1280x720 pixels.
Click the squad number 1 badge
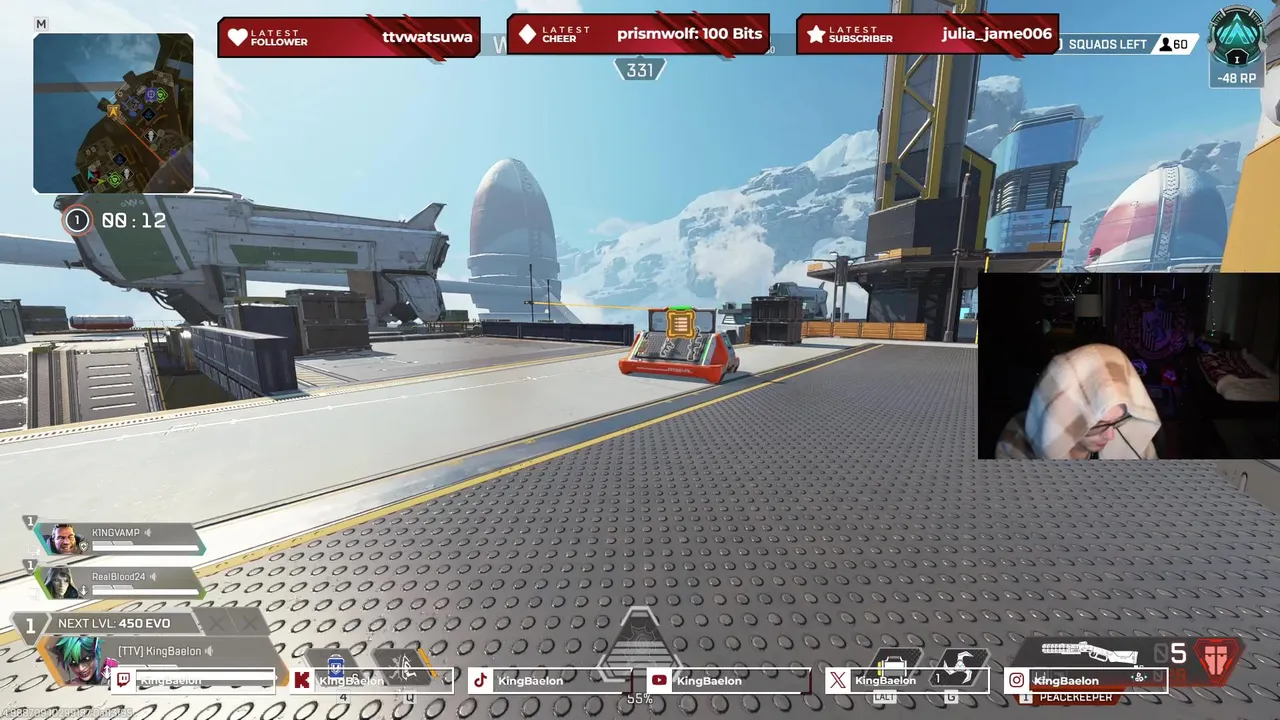(x=31, y=626)
